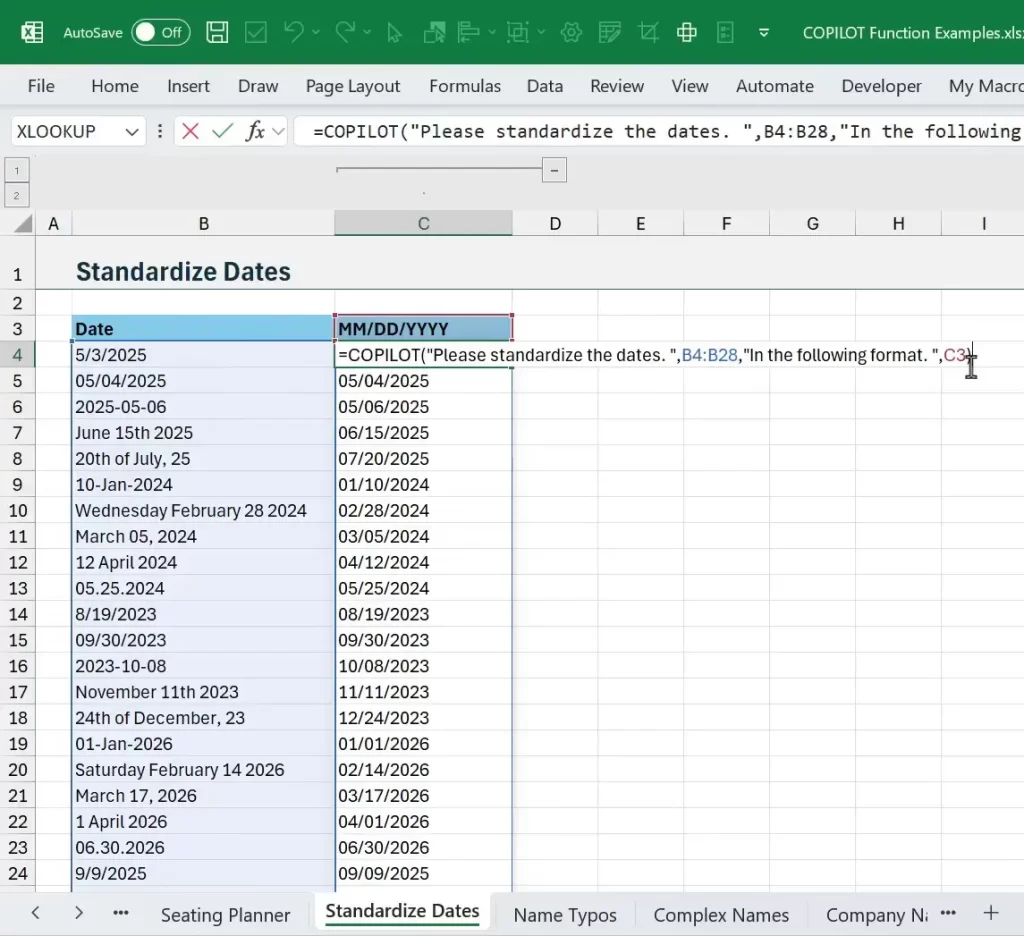Click the Redo arrow icon

tap(345, 31)
